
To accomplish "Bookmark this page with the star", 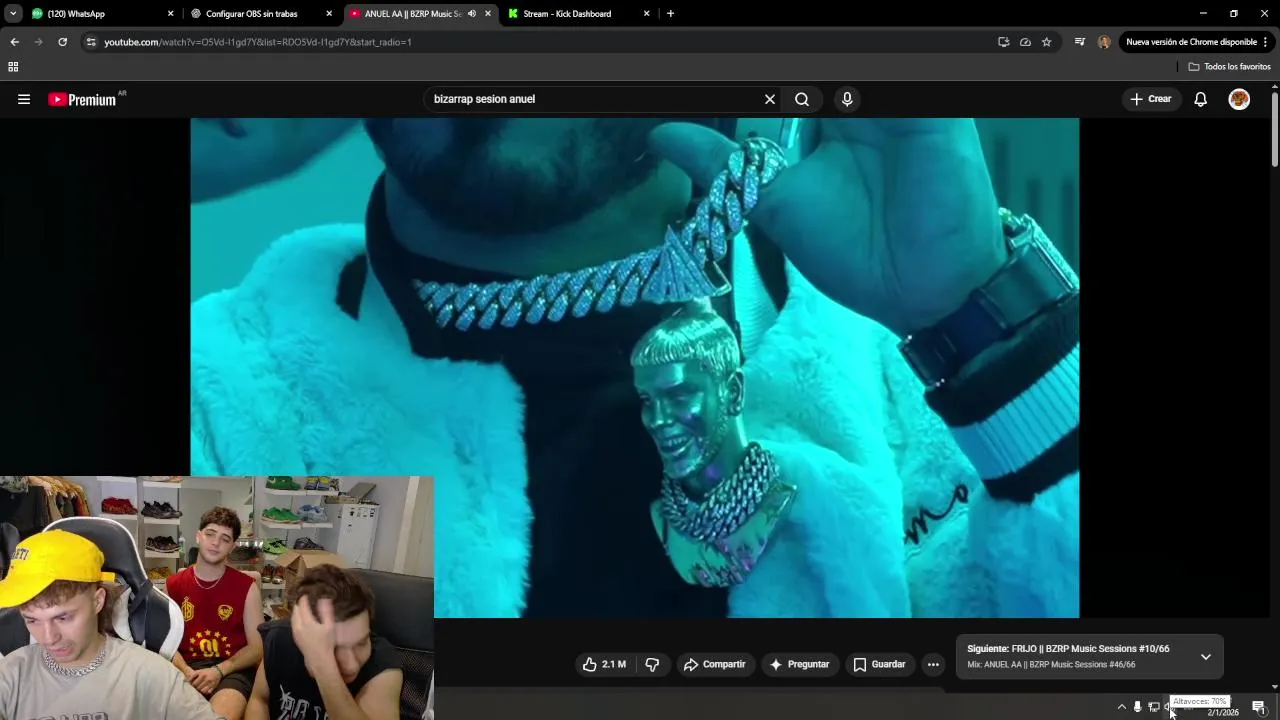I will pyautogui.click(x=1047, y=42).
